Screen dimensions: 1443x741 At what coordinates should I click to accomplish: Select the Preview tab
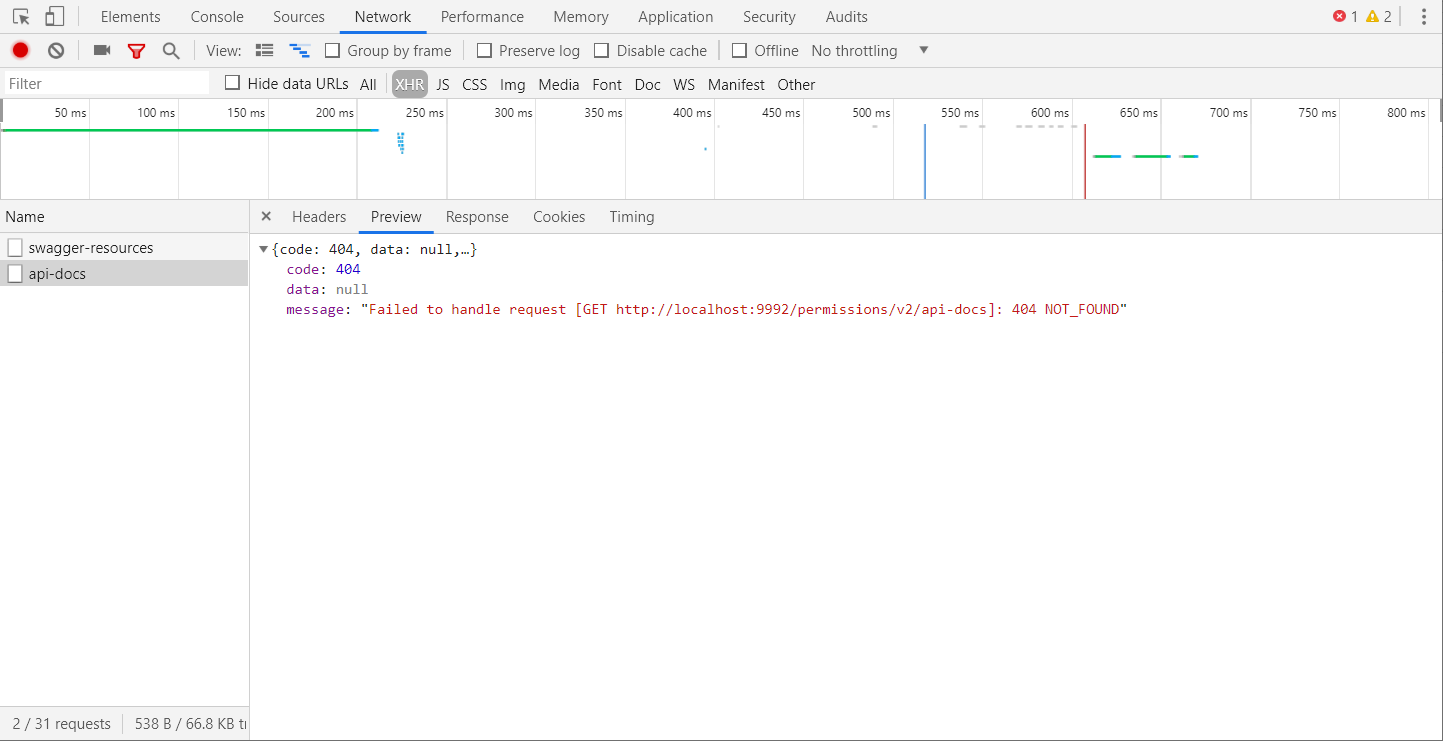pos(396,217)
